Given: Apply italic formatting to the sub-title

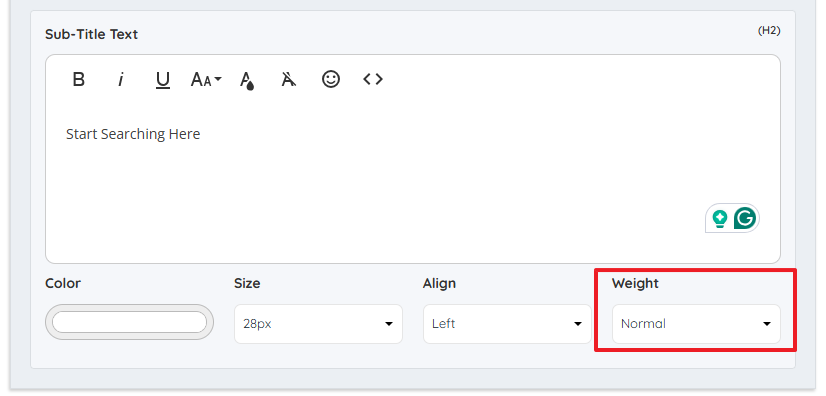Looking at the screenshot, I should [x=121, y=80].
